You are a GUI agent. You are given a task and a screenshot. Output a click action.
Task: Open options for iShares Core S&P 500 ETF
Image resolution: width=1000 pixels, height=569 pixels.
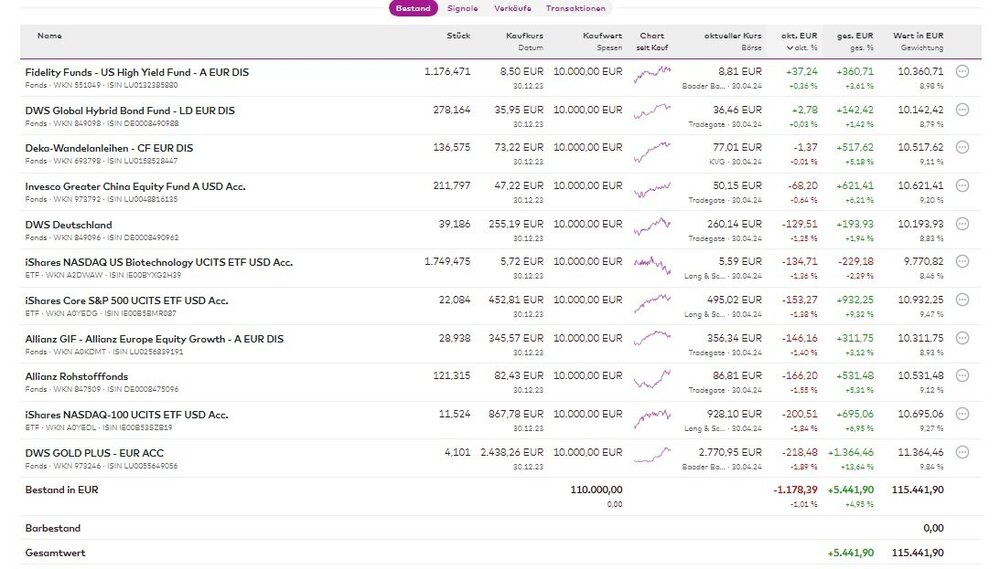(x=962, y=300)
